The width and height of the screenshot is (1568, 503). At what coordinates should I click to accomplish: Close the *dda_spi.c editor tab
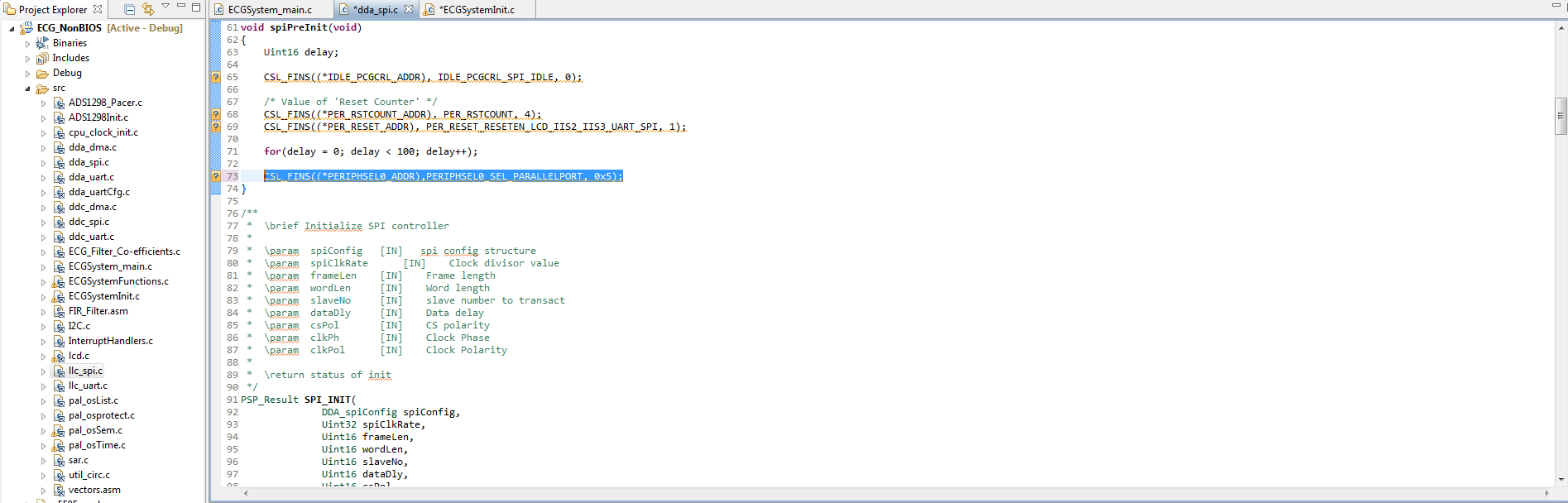tap(409, 9)
